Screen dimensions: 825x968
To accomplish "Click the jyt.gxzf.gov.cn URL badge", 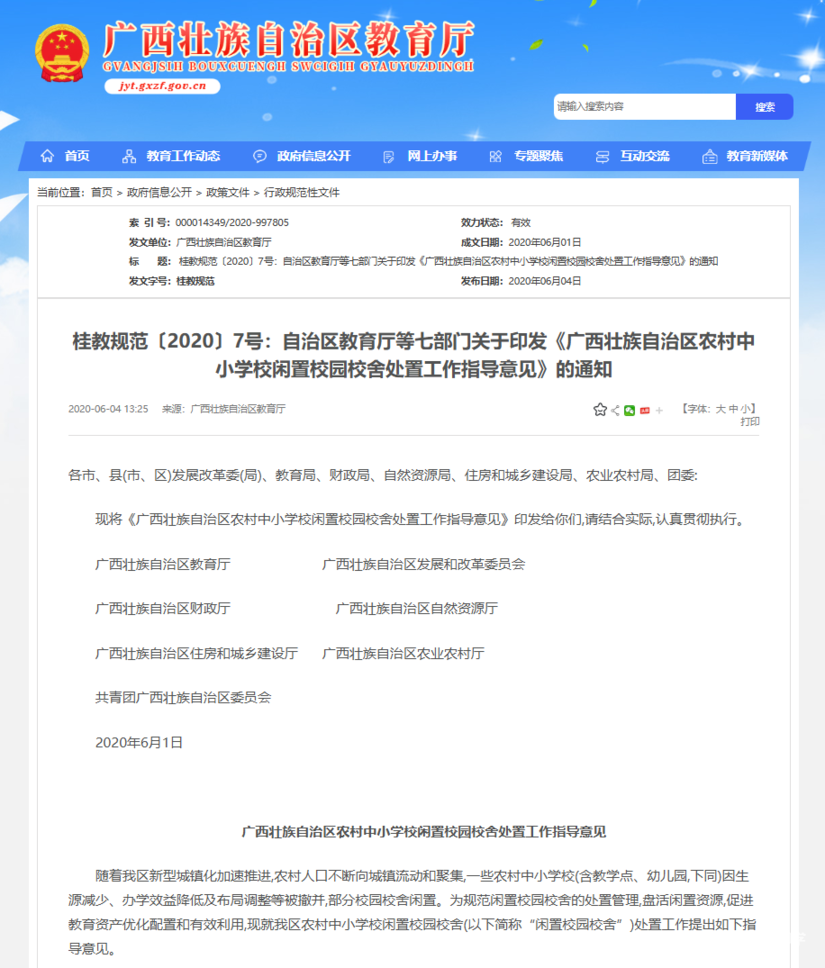I will pos(162,86).
